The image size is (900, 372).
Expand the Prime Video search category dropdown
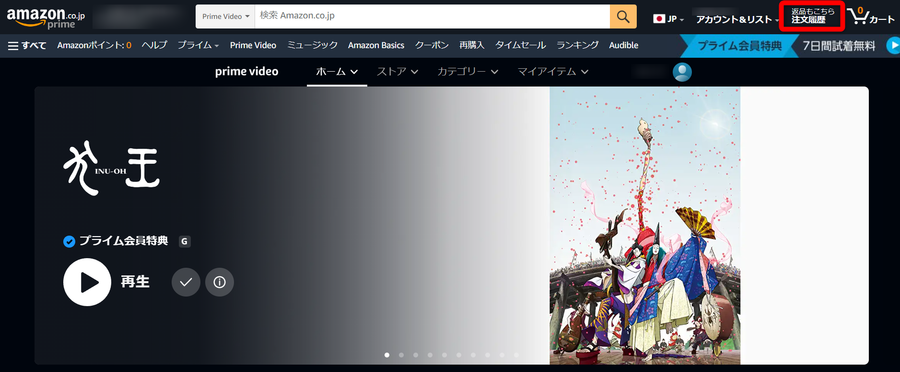click(226, 17)
